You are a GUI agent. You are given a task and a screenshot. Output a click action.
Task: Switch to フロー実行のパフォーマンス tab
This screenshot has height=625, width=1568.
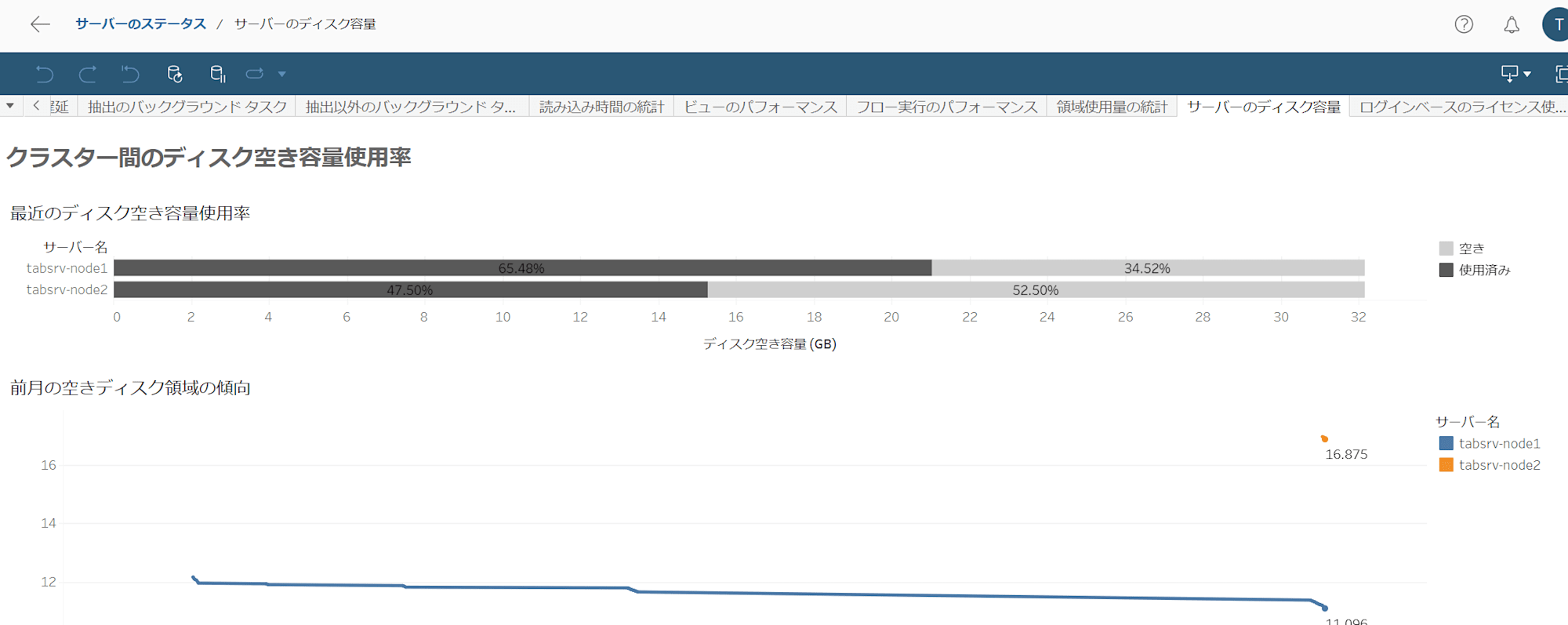point(946,107)
